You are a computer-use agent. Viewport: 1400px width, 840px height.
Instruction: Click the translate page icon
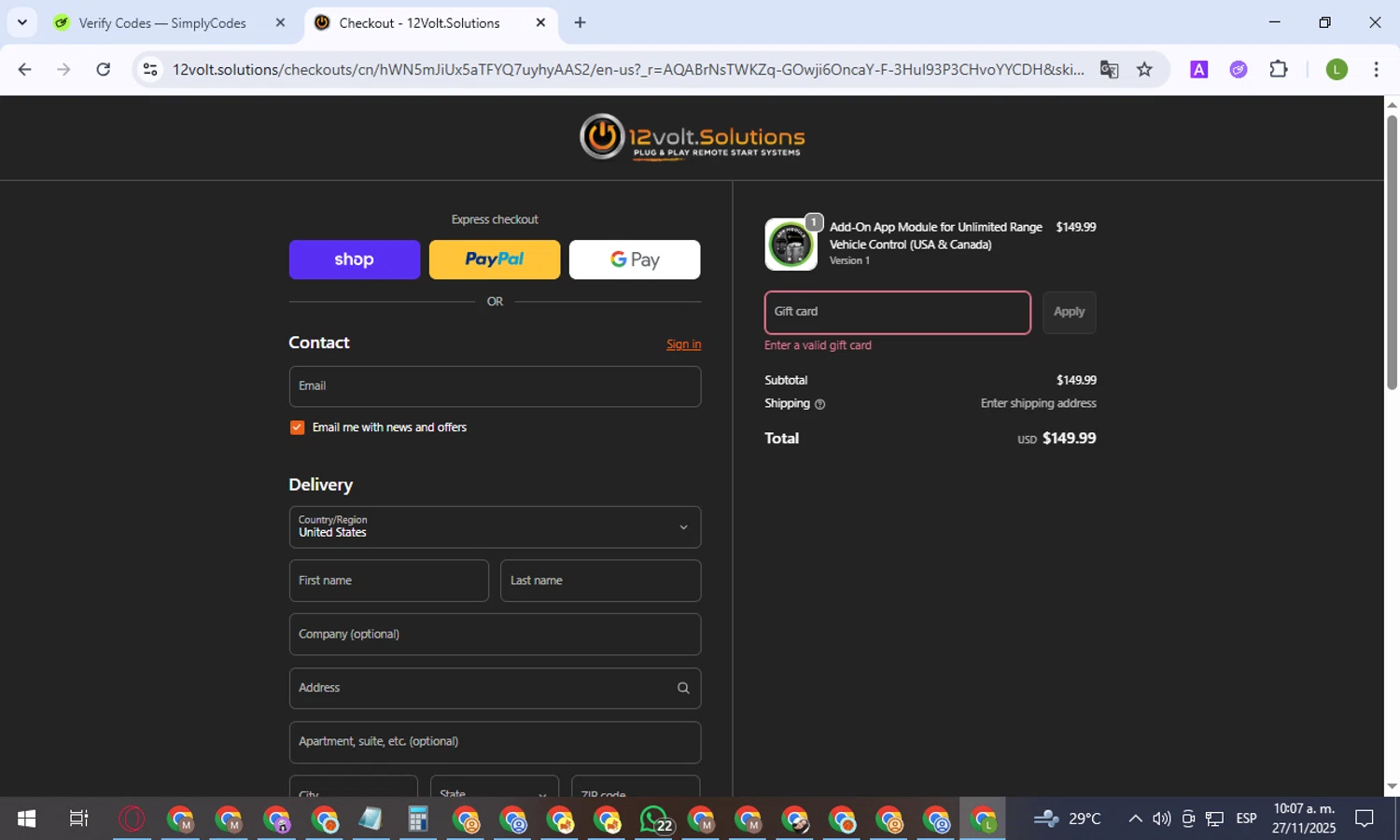(x=1109, y=69)
